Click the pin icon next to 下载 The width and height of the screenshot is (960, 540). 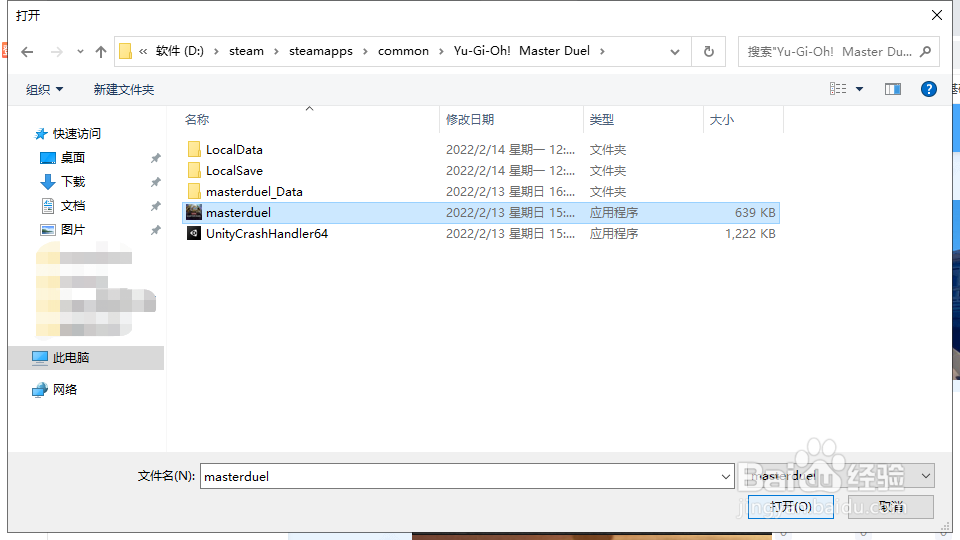click(x=156, y=182)
